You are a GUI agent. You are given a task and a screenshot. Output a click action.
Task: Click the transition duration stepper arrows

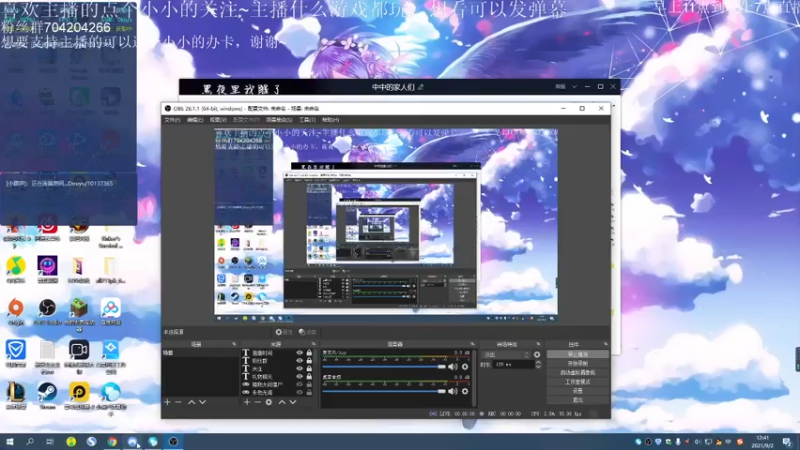(538, 364)
